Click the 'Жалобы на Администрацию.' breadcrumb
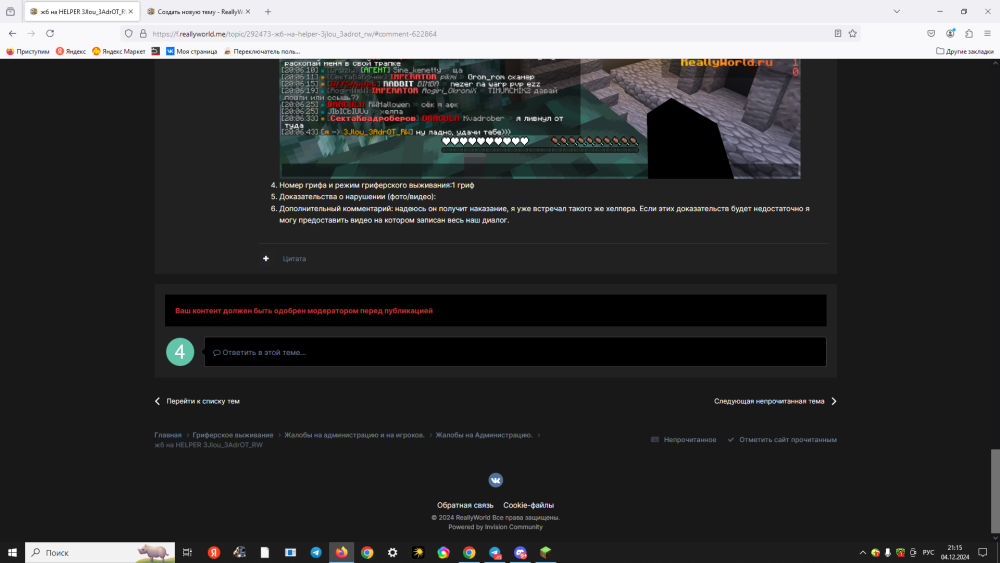1000x563 pixels. coord(483,435)
